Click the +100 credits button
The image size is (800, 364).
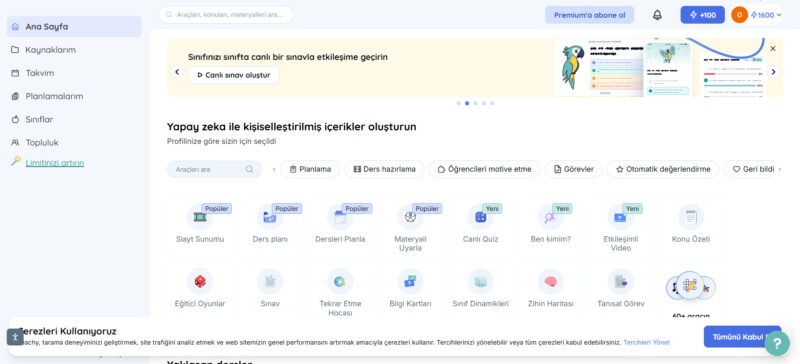(x=703, y=15)
